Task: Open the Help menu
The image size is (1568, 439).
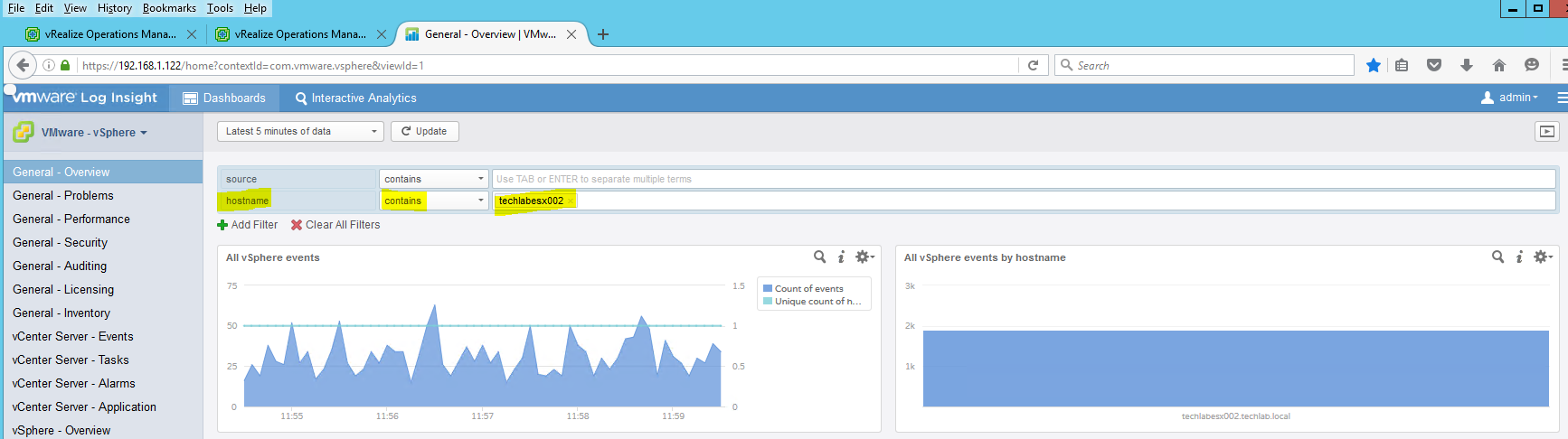Action: [255, 8]
